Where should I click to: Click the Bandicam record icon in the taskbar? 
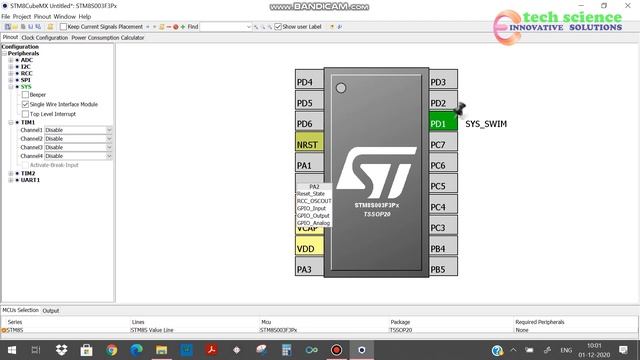(x=336, y=350)
